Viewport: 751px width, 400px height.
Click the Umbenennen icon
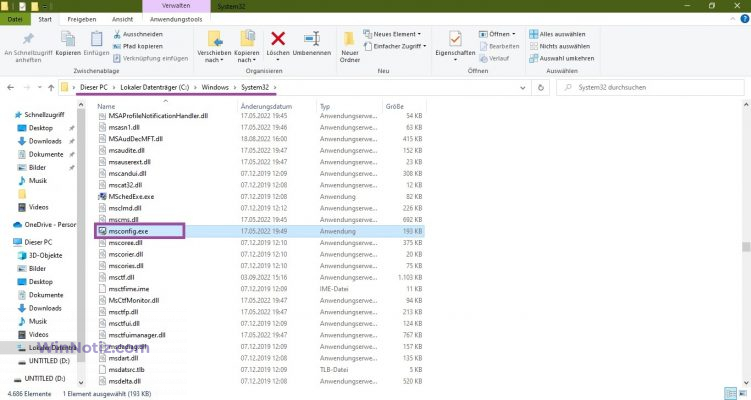coord(312,38)
